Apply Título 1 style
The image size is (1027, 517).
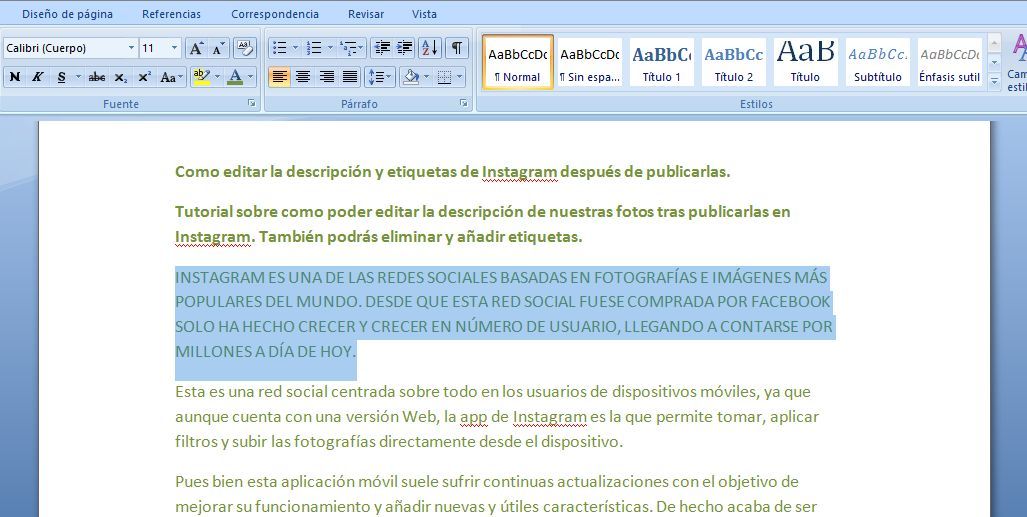coord(662,62)
